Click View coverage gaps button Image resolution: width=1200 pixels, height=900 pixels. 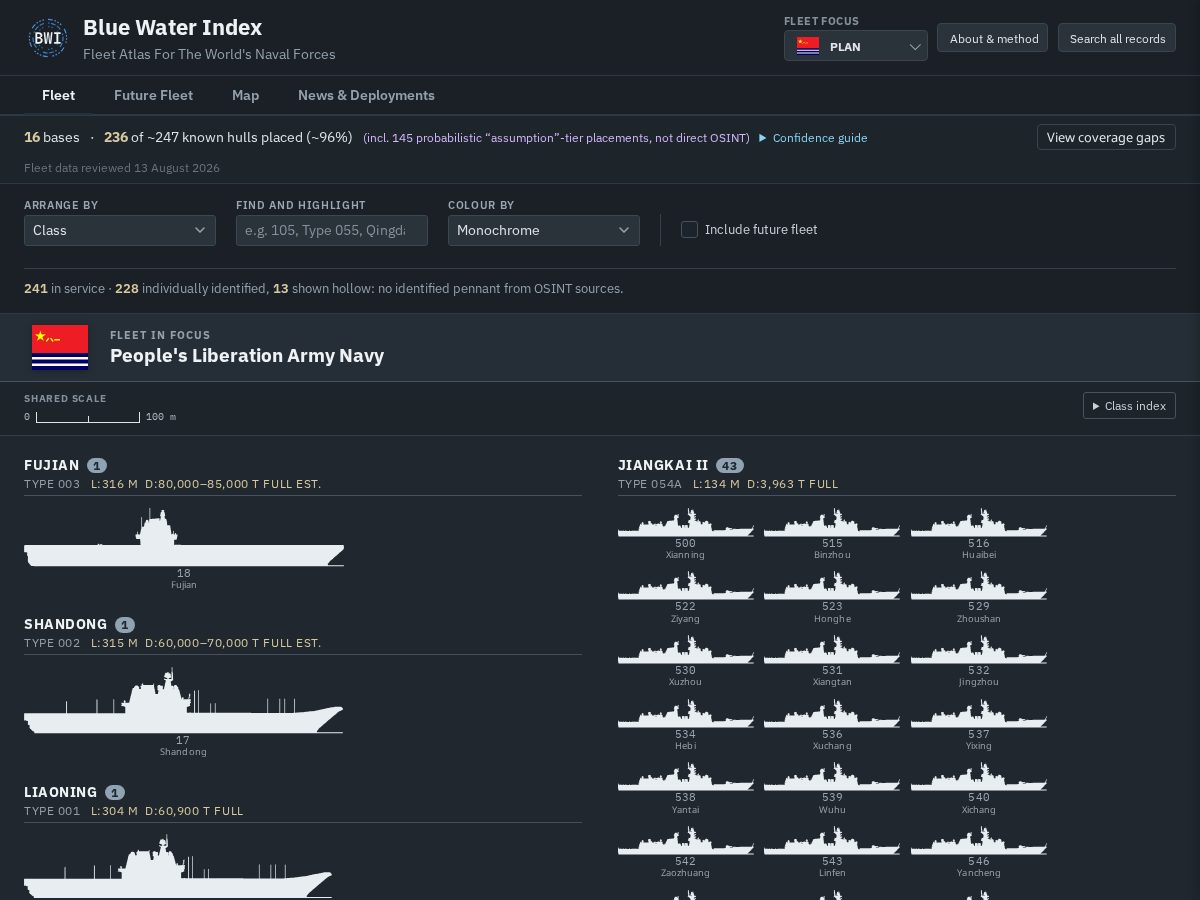pyautogui.click(x=1106, y=137)
